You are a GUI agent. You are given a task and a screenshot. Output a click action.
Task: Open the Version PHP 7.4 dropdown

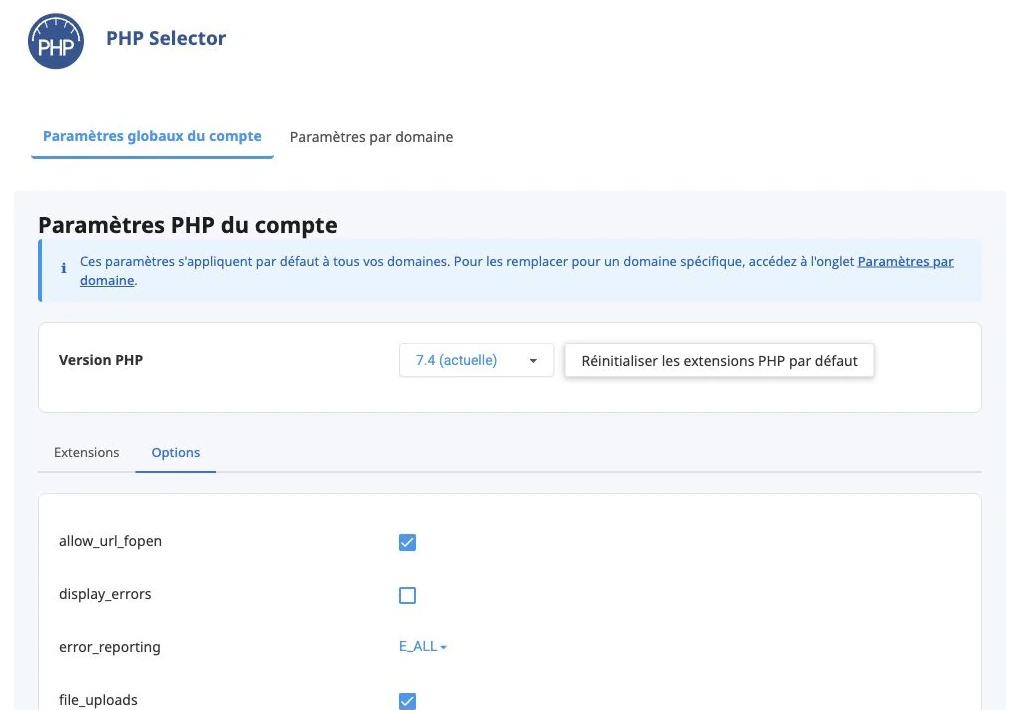[x=476, y=361]
